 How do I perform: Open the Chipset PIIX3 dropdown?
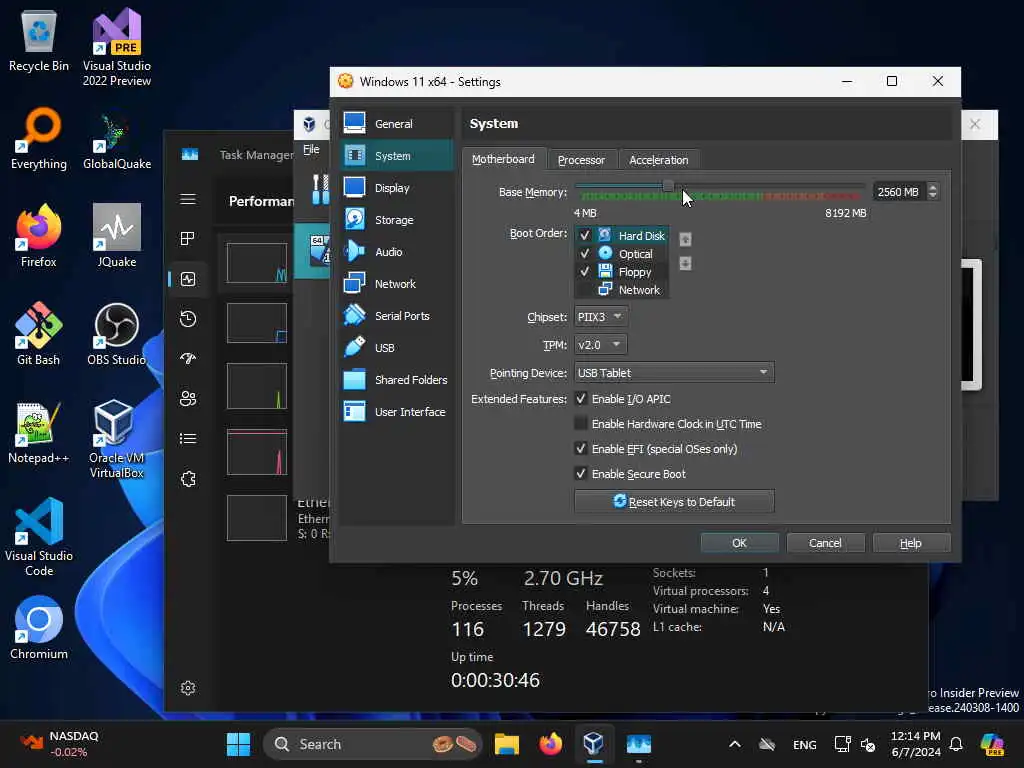pos(601,317)
